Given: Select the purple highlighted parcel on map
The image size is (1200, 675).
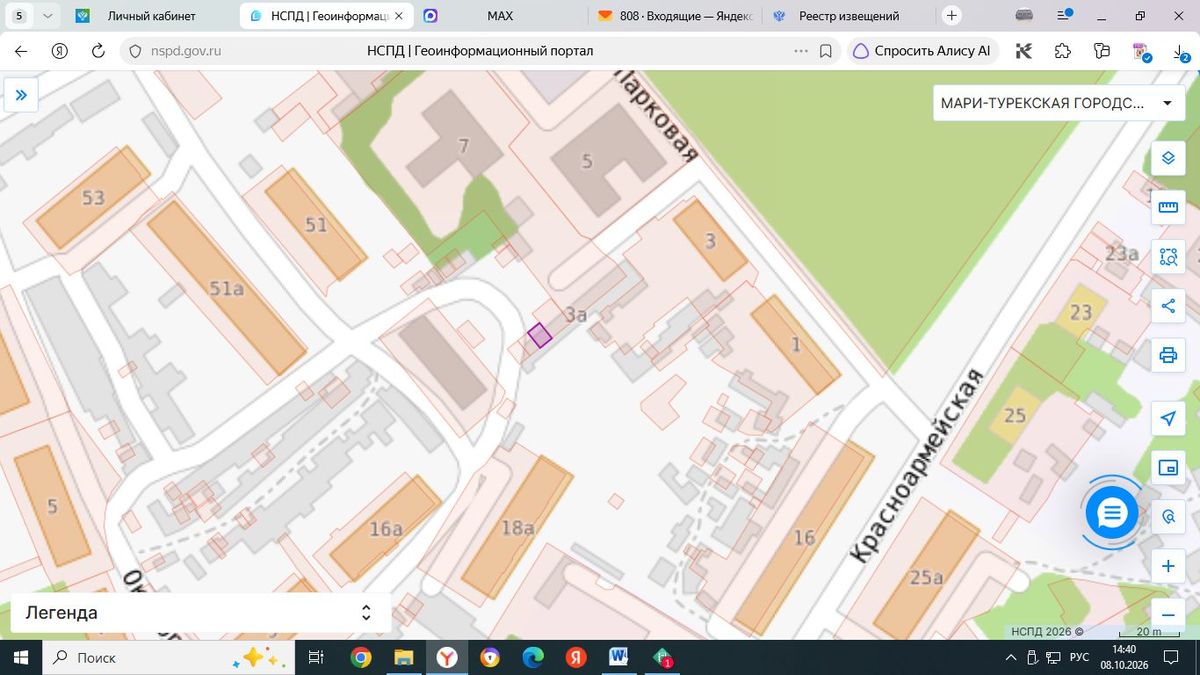Looking at the screenshot, I should (x=540, y=335).
